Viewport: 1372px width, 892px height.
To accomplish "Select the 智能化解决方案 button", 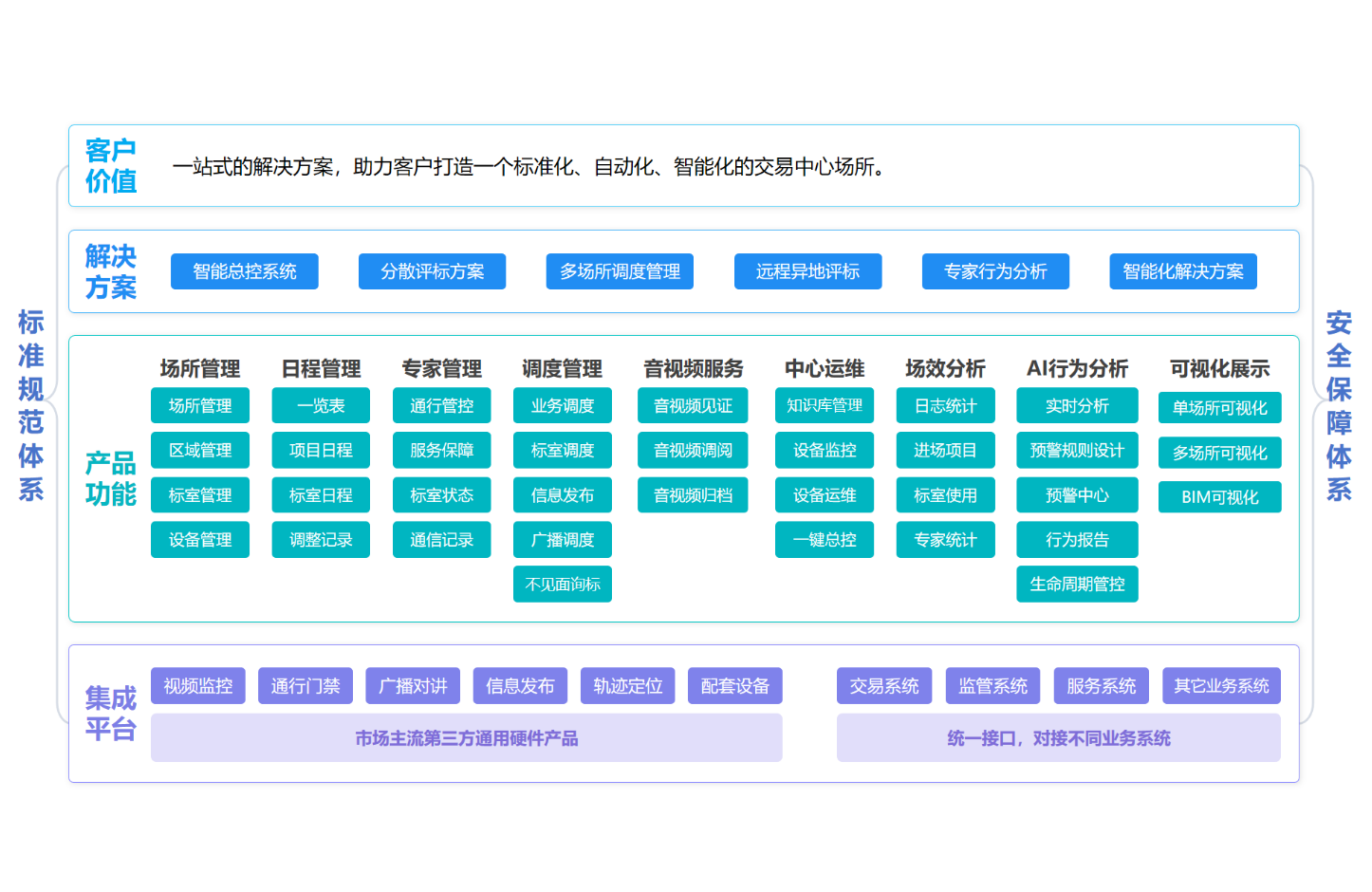I will click(x=1183, y=271).
